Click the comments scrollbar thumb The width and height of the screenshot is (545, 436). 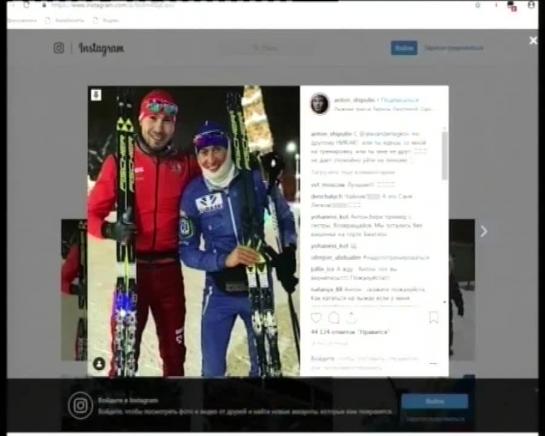(x=444, y=155)
